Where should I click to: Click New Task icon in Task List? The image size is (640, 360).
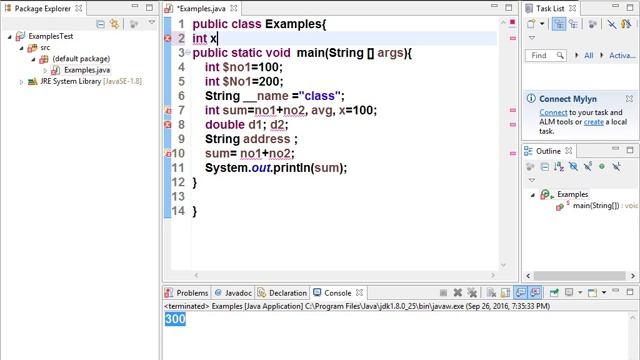[x=531, y=24]
